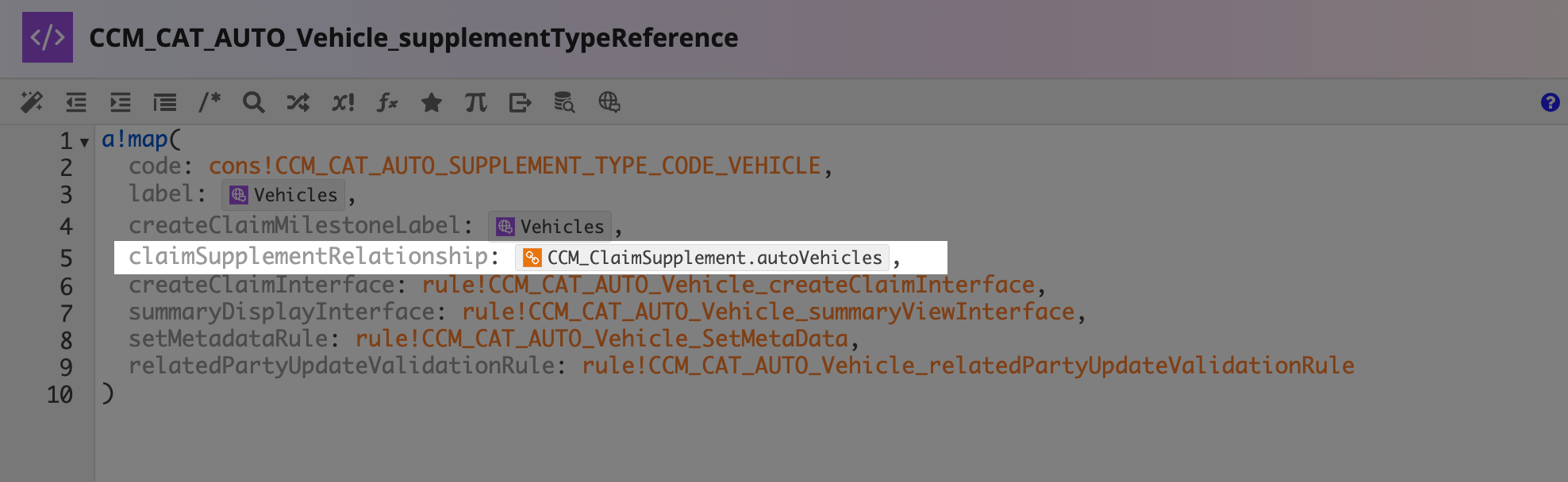The image size is (1568, 482).
Task: Click the format list toolbar icon
Action: [x=165, y=102]
